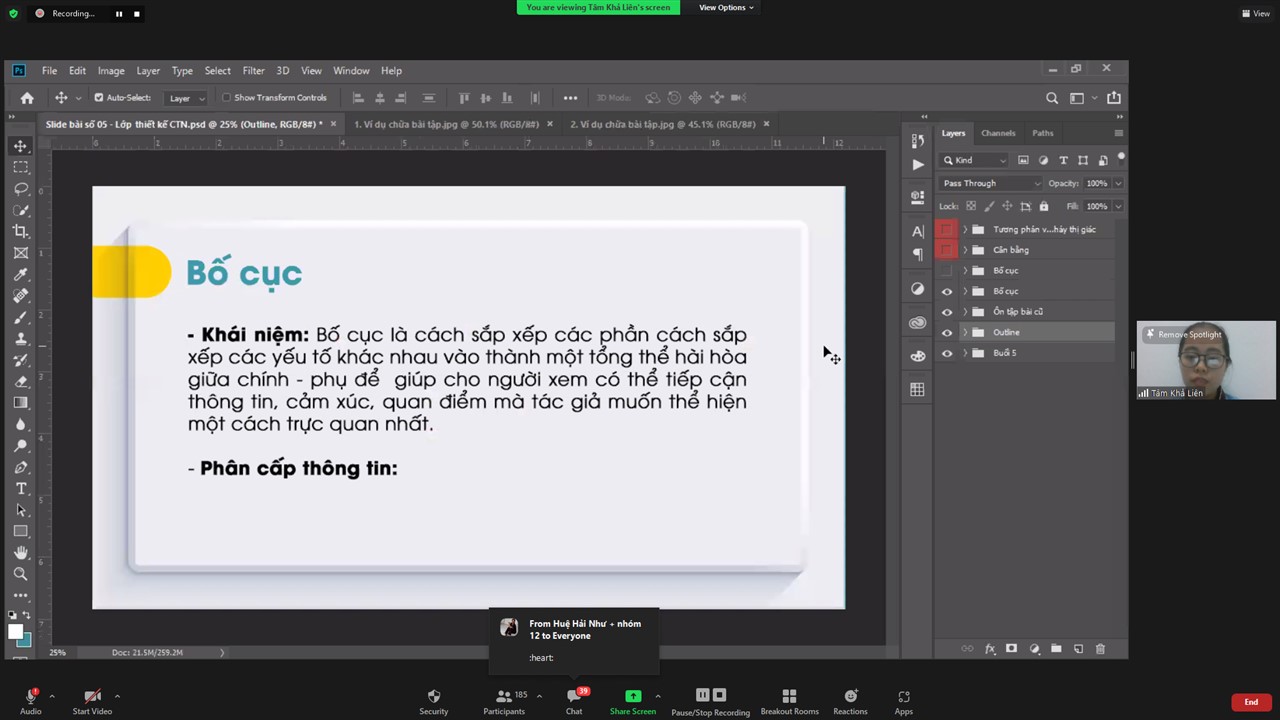Select the Crop tool
Image resolution: width=1280 pixels, height=720 pixels.
(20, 231)
